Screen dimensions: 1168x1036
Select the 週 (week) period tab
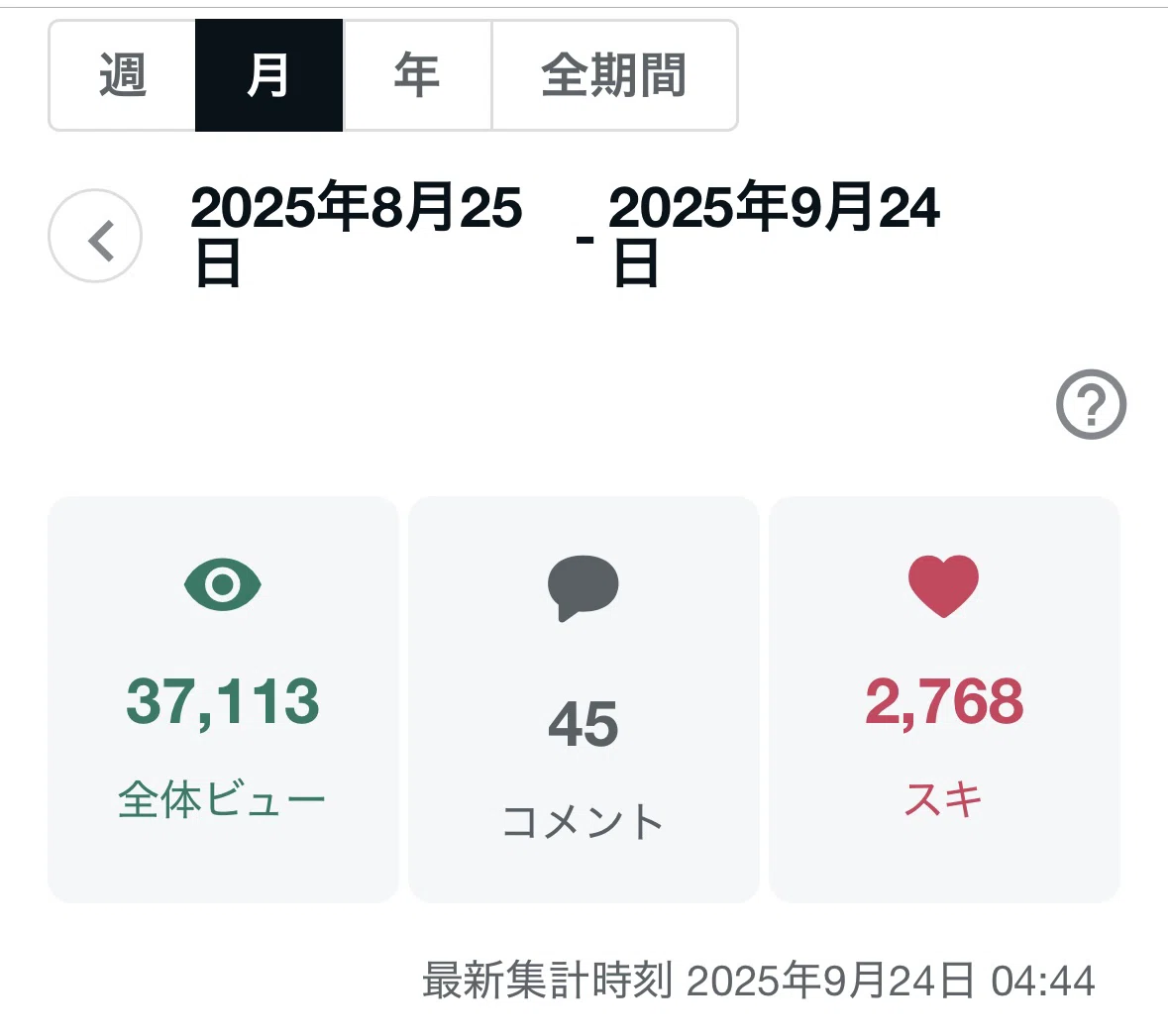coord(122,75)
